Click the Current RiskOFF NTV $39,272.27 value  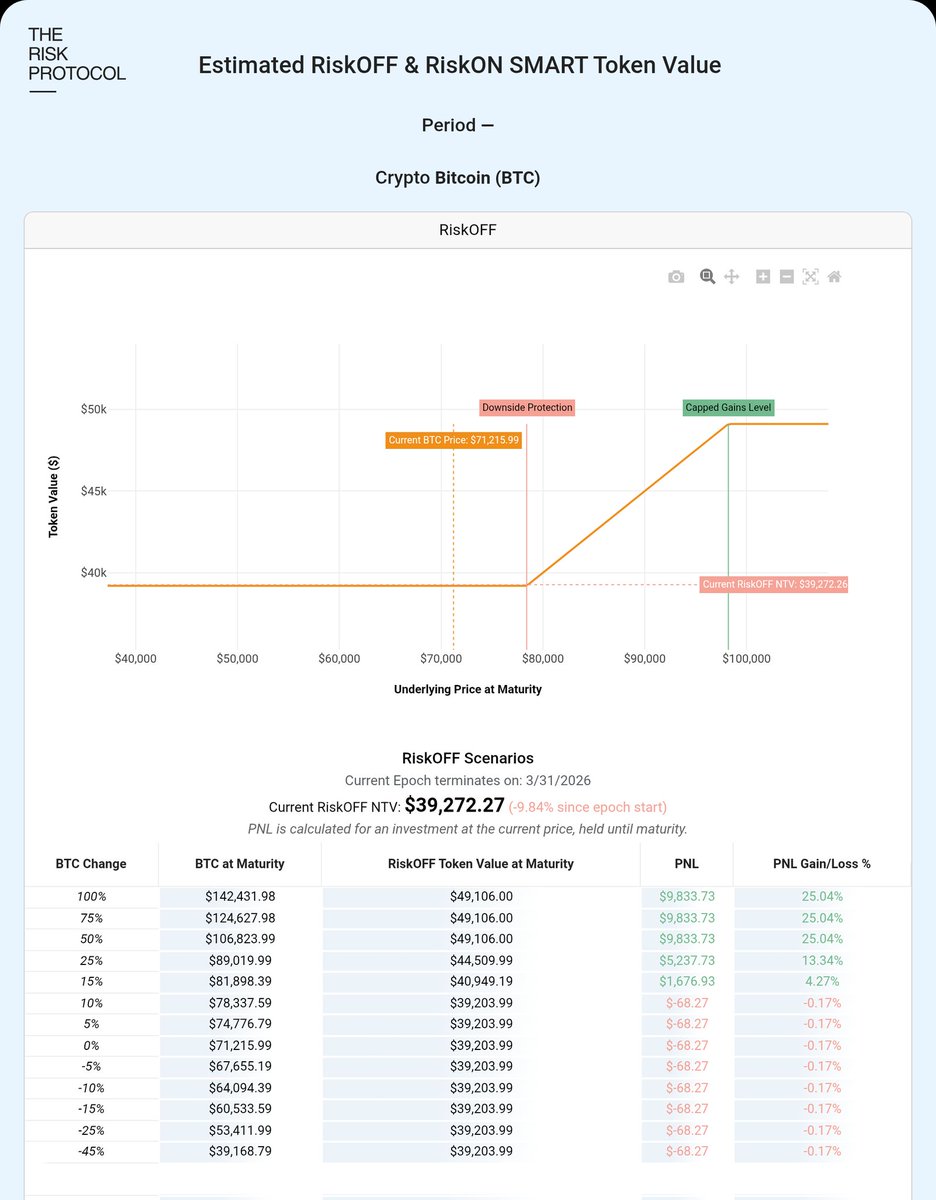pyautogui.click(x=454, y=805)
